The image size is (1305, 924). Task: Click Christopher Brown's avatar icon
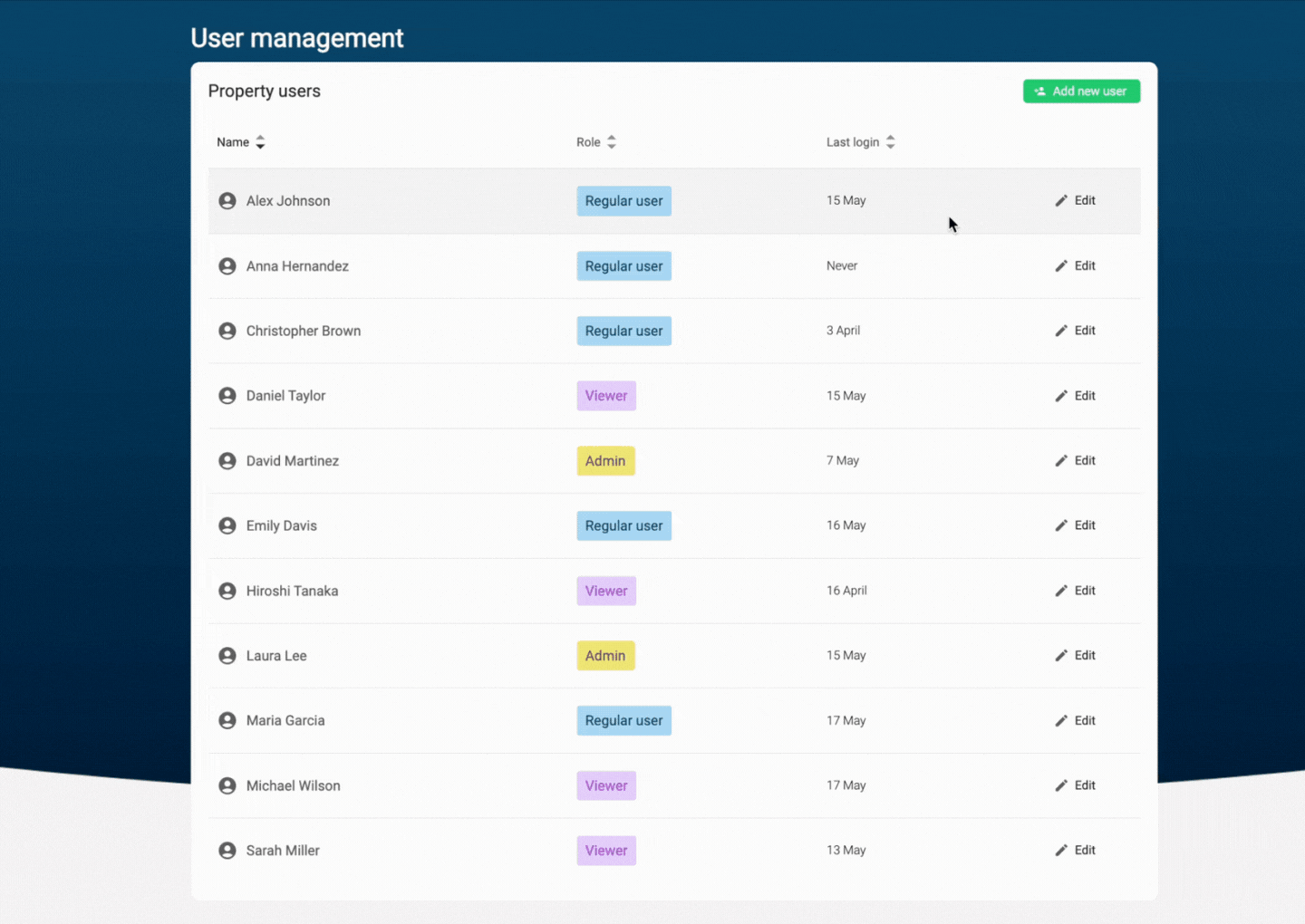tap(227, 331)
